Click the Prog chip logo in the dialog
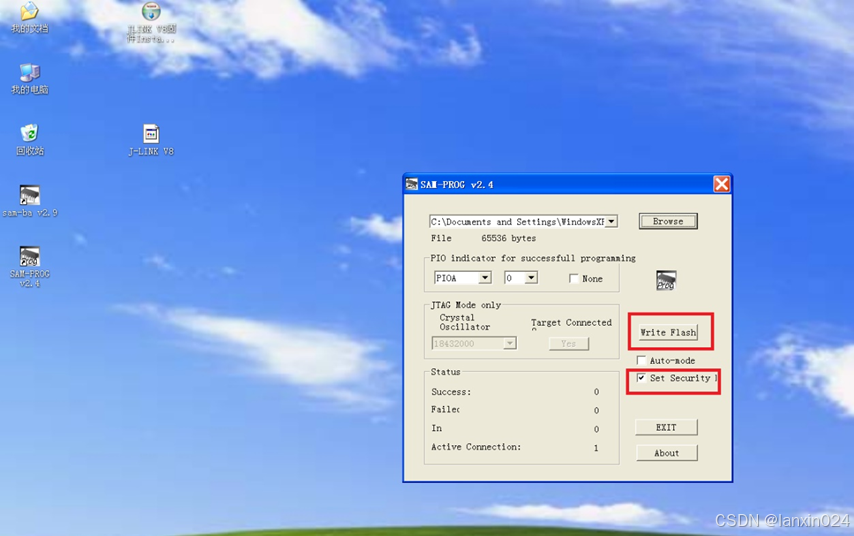 666,280
